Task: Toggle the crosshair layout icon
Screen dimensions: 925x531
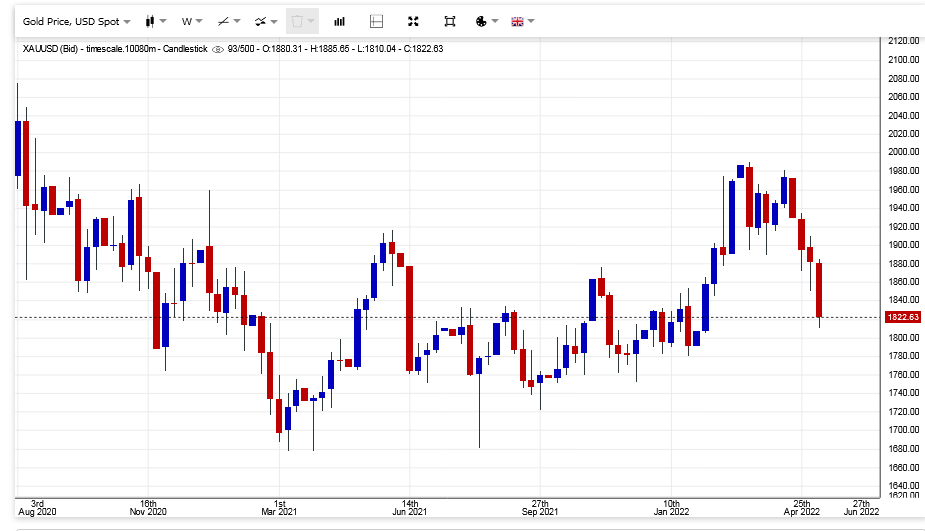Action: [376, 21]
